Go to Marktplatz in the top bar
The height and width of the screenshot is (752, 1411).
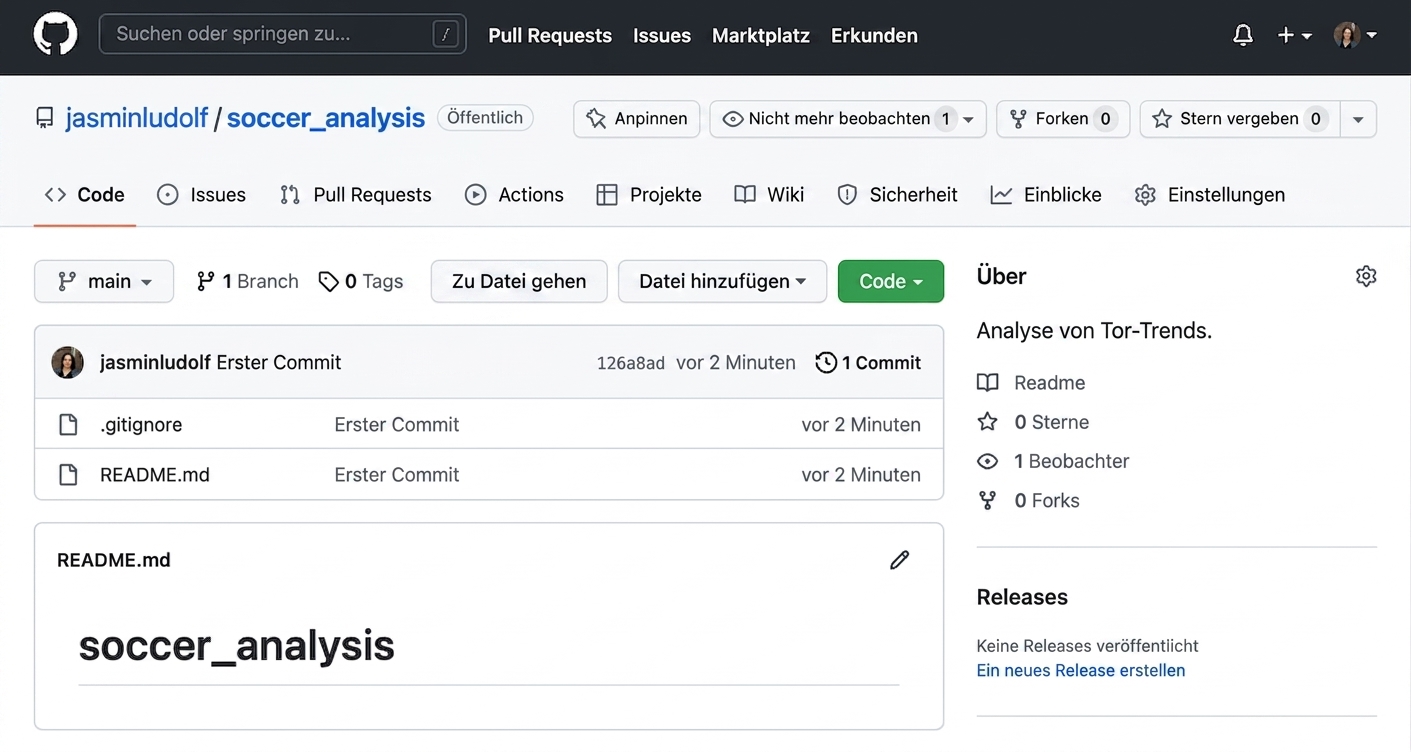(x=761, y=35)
